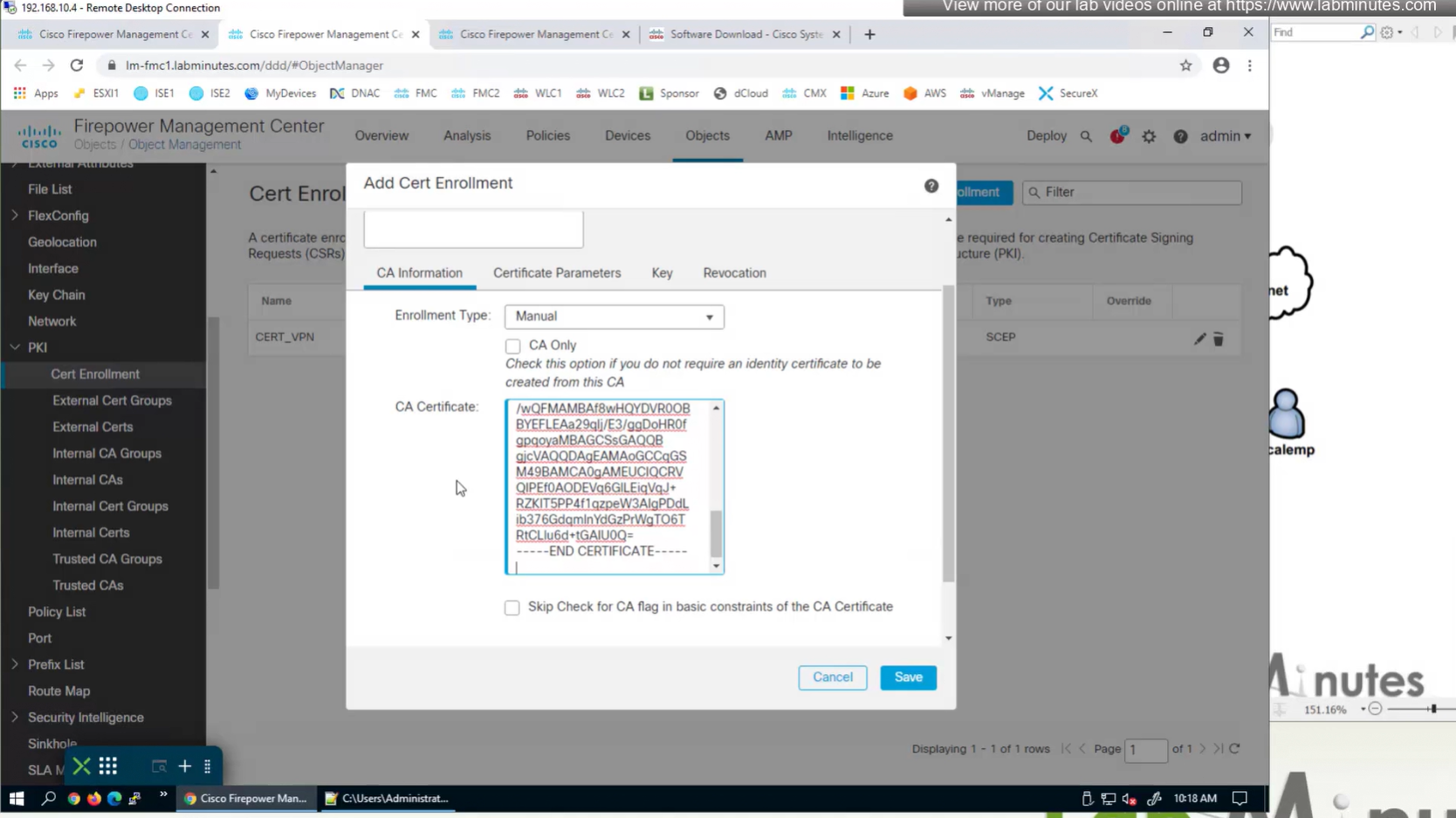
Task: Switch to the Certificate Parameters tab
Action: (557, 273)
